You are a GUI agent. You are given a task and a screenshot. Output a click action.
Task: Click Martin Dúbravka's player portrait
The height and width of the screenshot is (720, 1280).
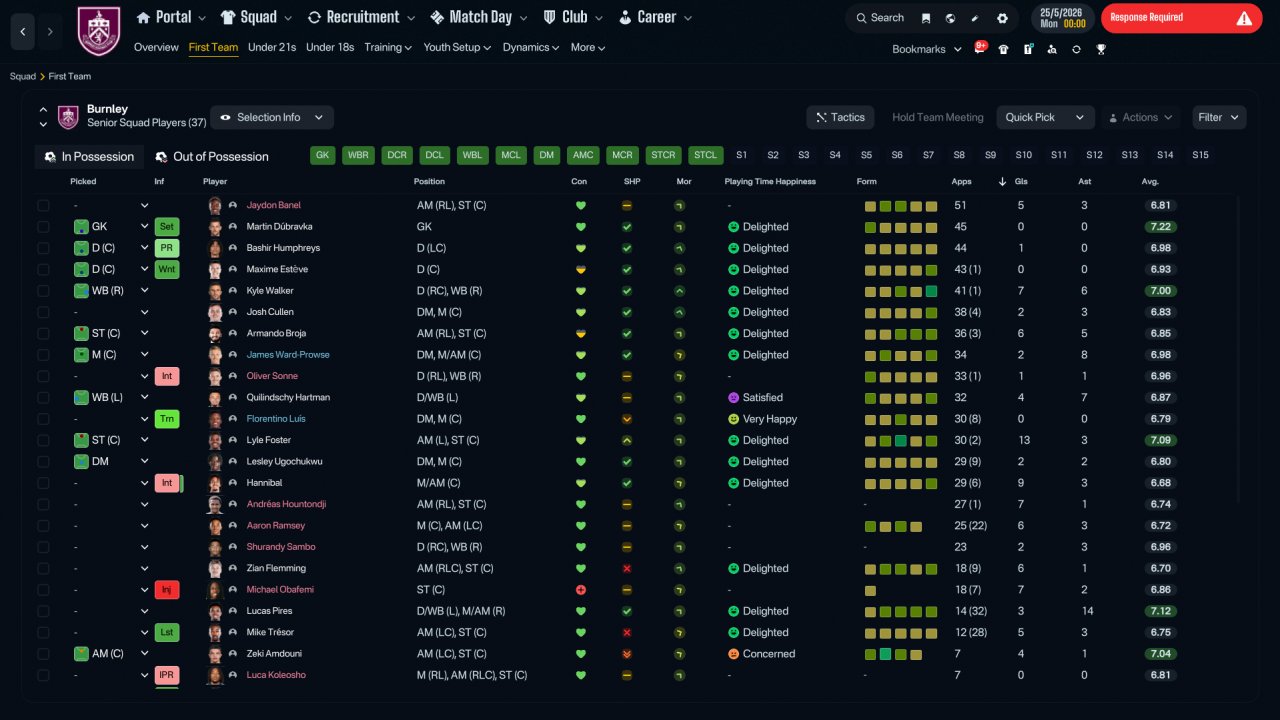215,227
